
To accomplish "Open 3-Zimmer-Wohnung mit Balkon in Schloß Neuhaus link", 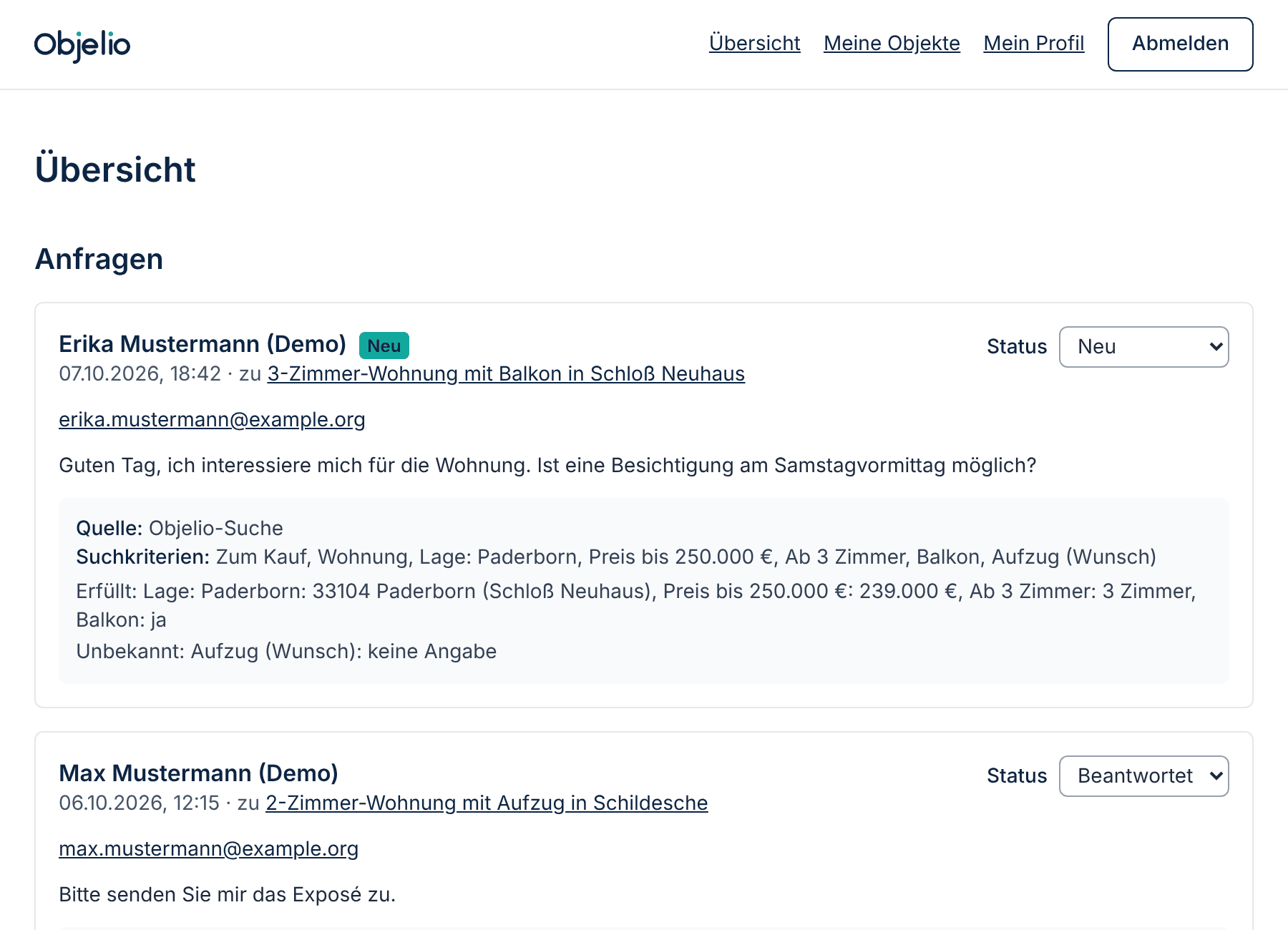I will [x=506, y=374].
